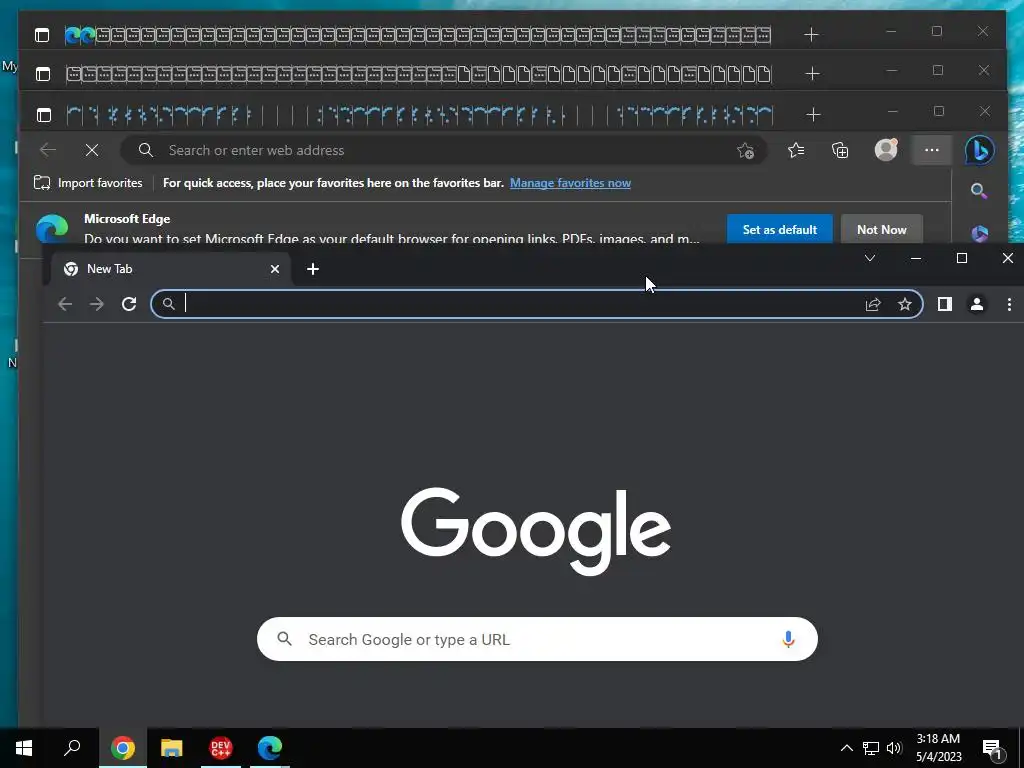Image resolution: width=1024 pixels, height=768 pixels.
Task: Bookmark this tab with Chrome's star icon
Action: [904, 304]
